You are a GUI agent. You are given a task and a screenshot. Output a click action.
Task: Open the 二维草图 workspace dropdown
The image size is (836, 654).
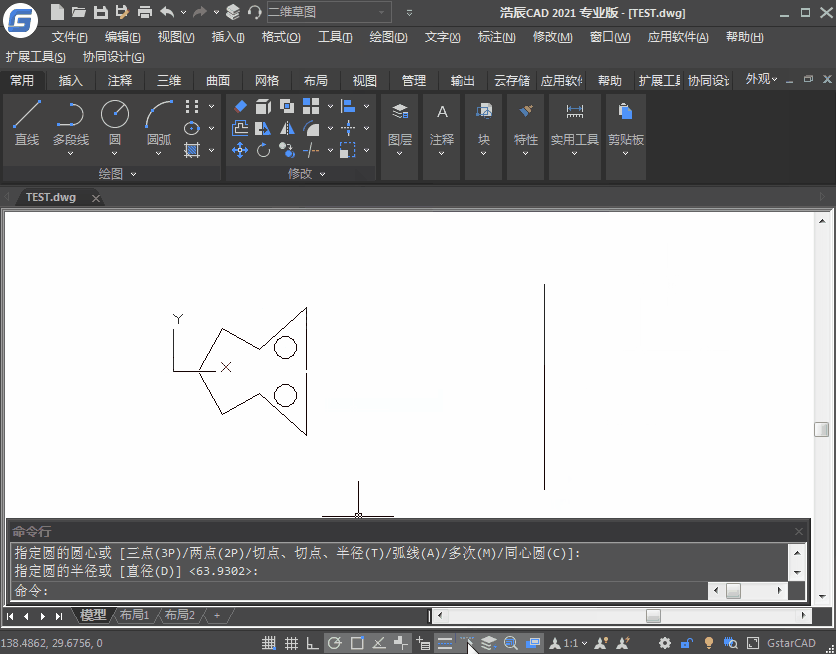pyautogui.click(x=329, y=12)
